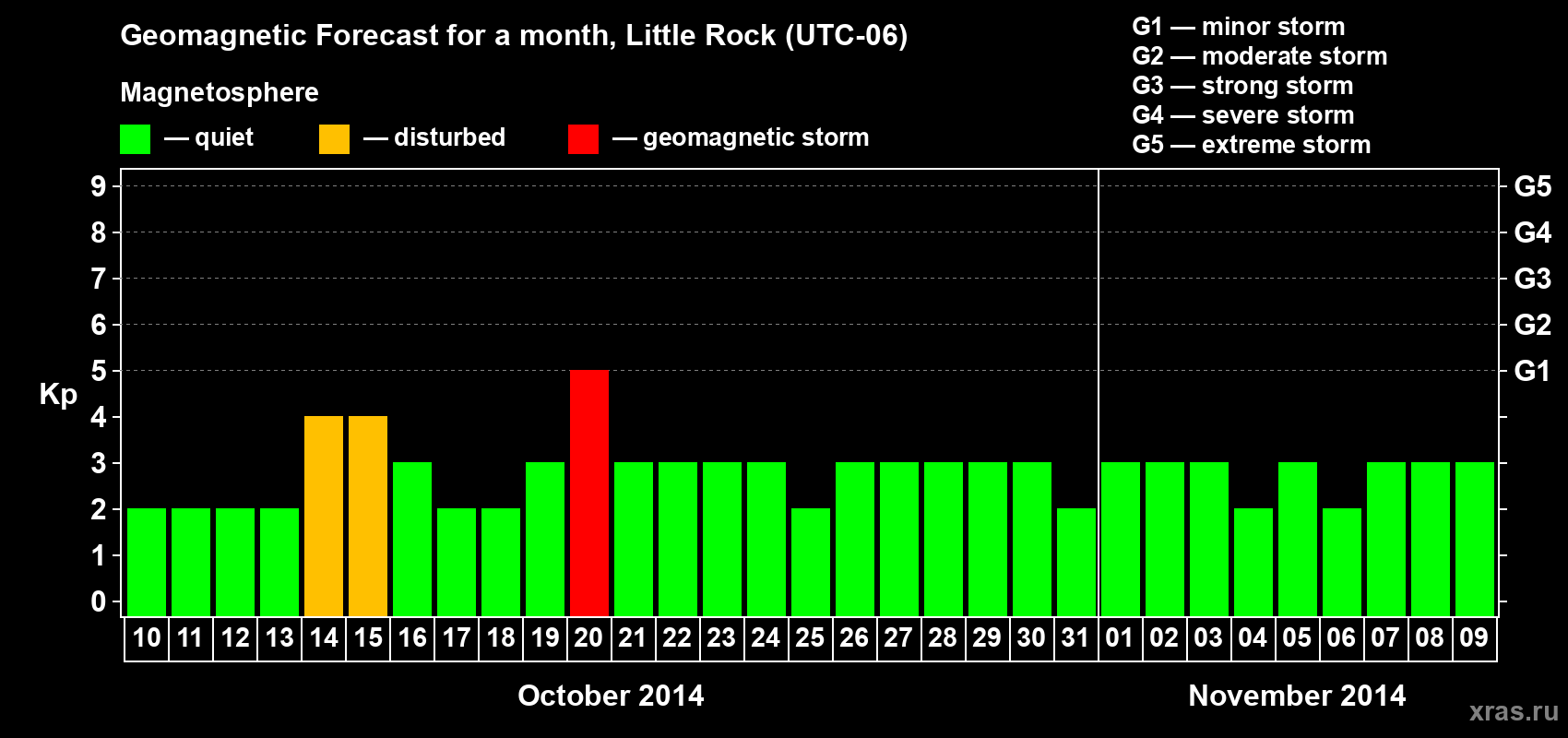The height and width of the screenshot is (738, 1568).
Task: Click Kp axis value 0
Action: tap(99, 601)
